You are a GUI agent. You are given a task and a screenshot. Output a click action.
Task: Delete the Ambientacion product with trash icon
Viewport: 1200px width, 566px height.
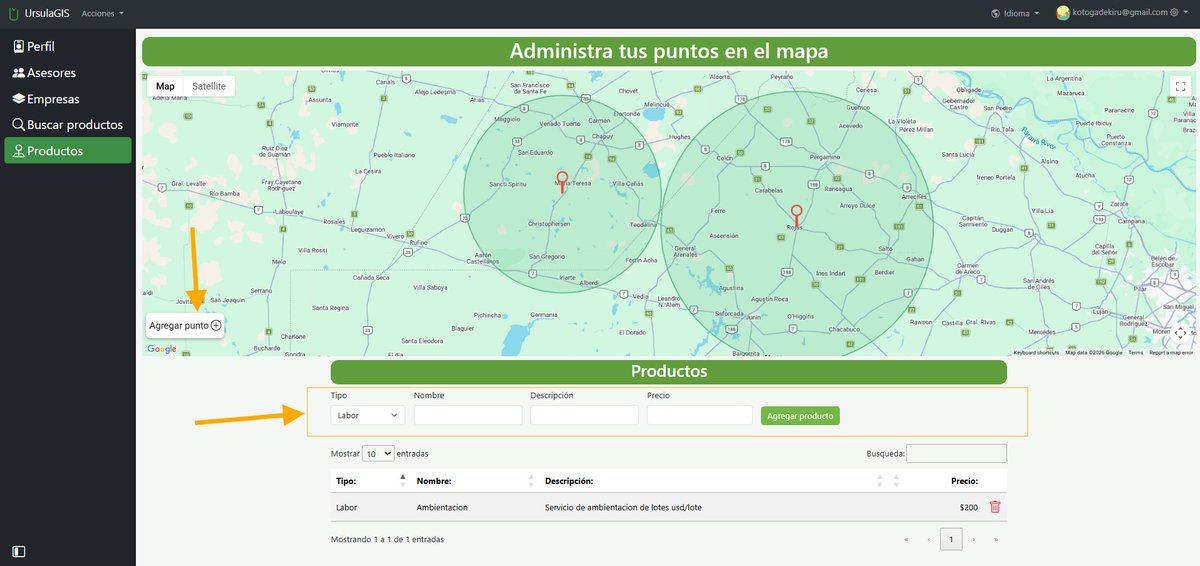pyautogui.click(x=995, y=507)
